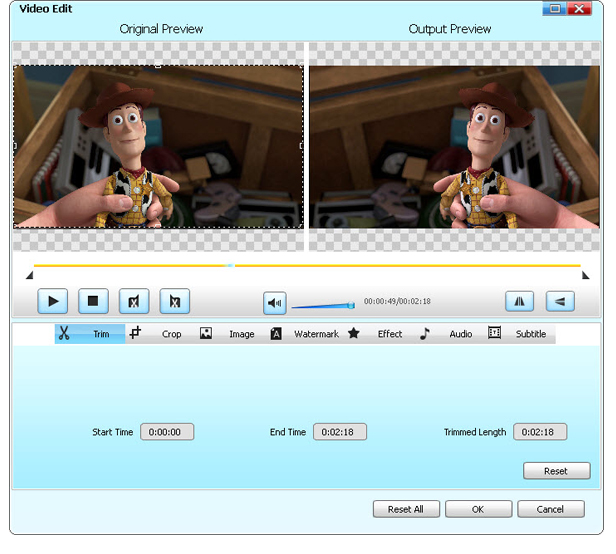Click the Subtitle film icon
The image size is (616, 554).
pyautogui.click(x=494, y=333)
